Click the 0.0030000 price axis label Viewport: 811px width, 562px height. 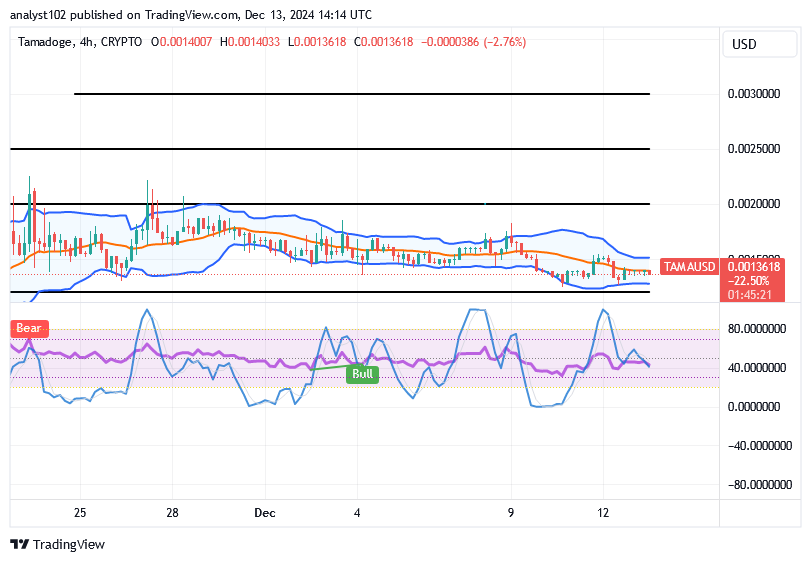click(x=754, y=94)
